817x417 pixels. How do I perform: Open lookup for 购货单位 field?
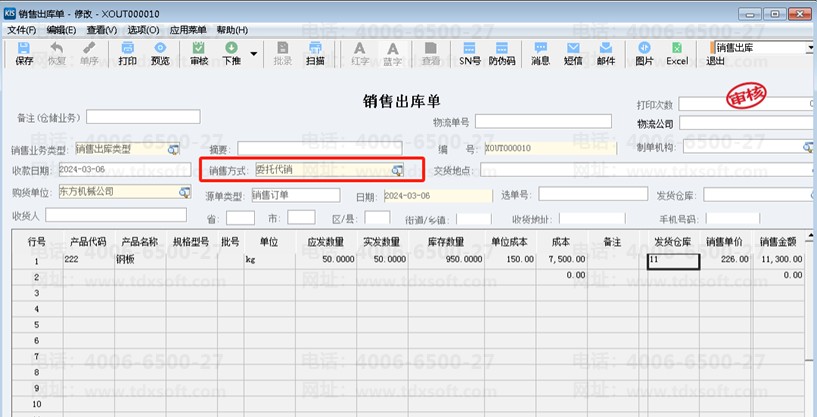pyautogui.click(x=185, y=192)
